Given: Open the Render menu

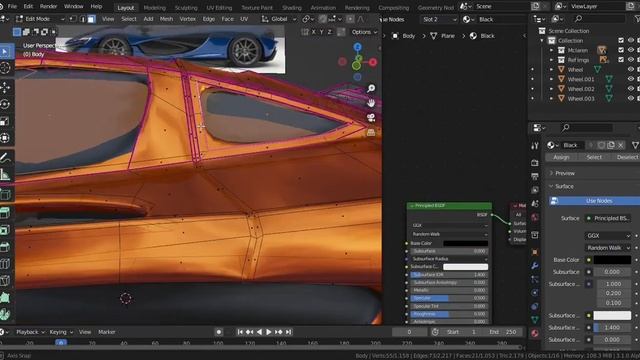Looking at the screenshot, I should 49,6.
